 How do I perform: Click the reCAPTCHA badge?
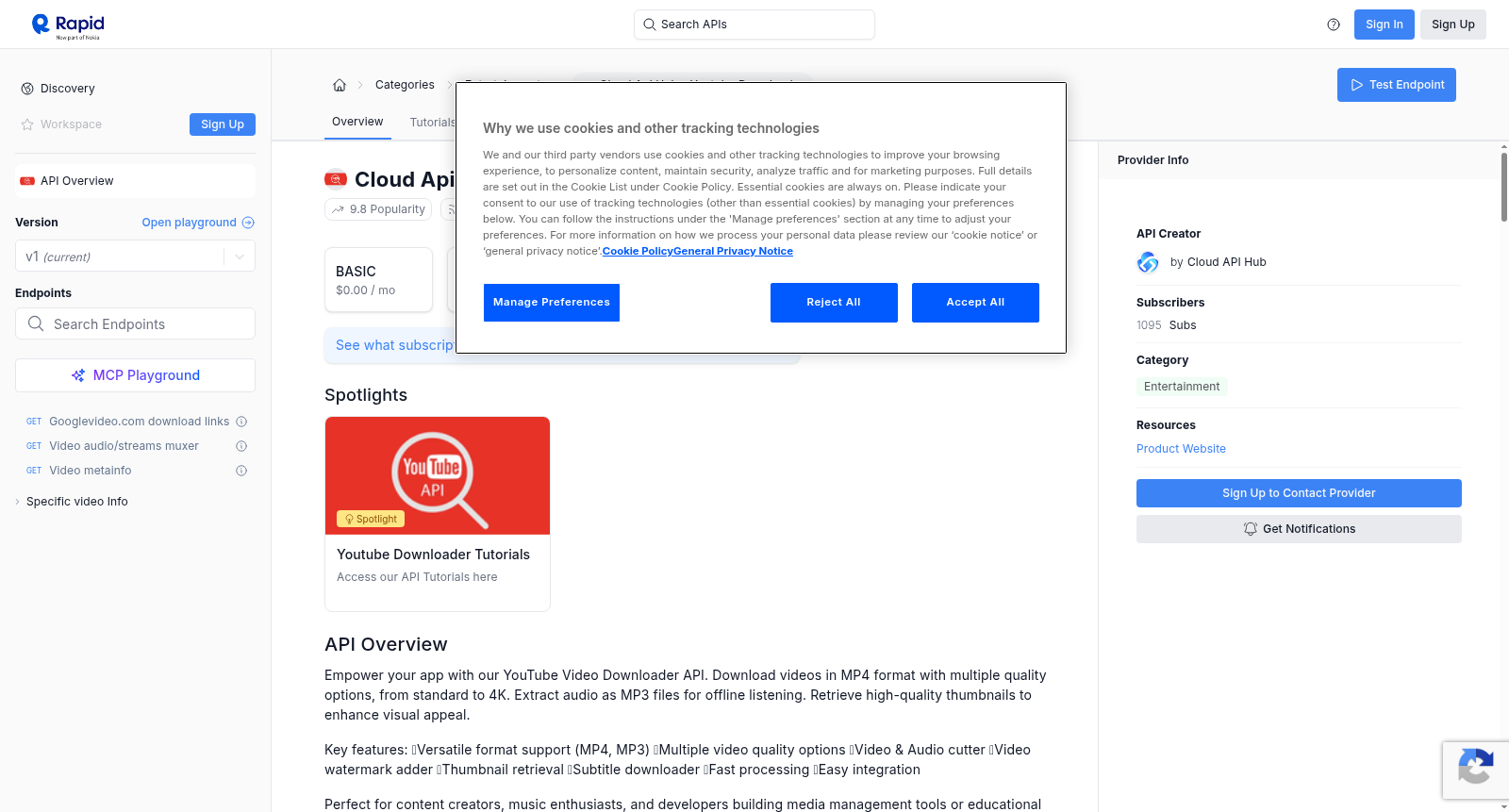(x=1475, y=771)
